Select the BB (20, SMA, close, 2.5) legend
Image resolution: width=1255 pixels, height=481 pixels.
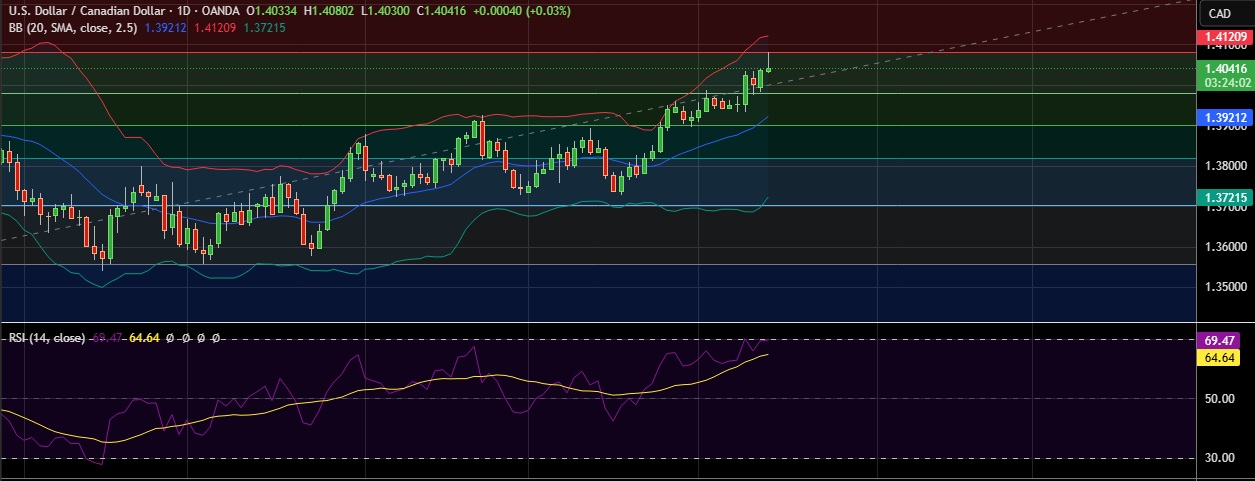click(71, 27)
